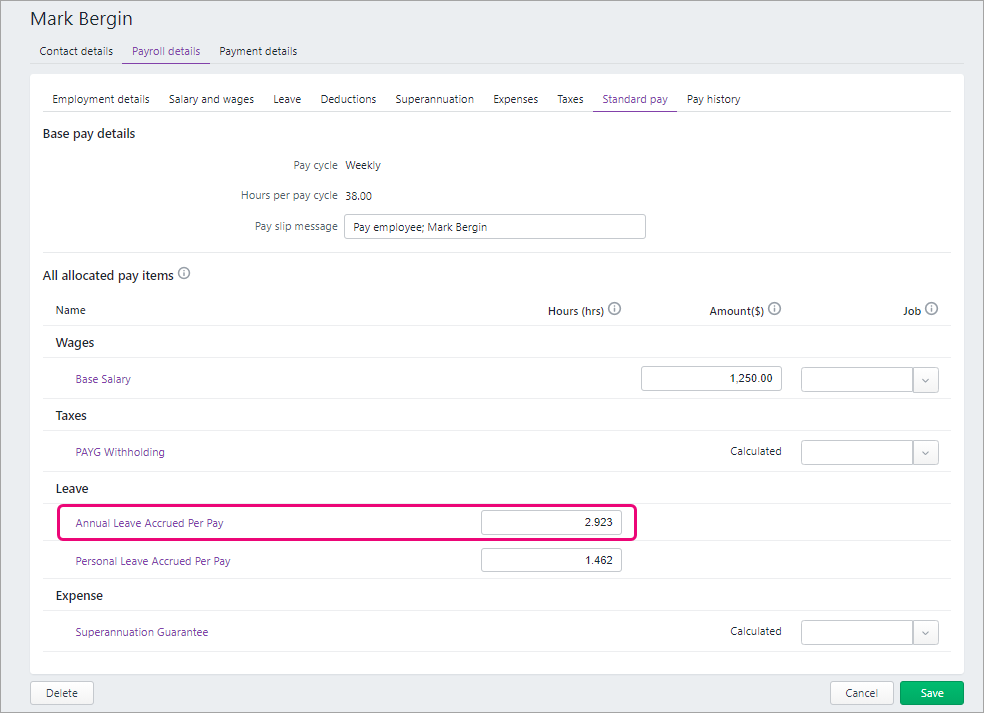Click the Hours (hrs) info icon

point(615,309)
